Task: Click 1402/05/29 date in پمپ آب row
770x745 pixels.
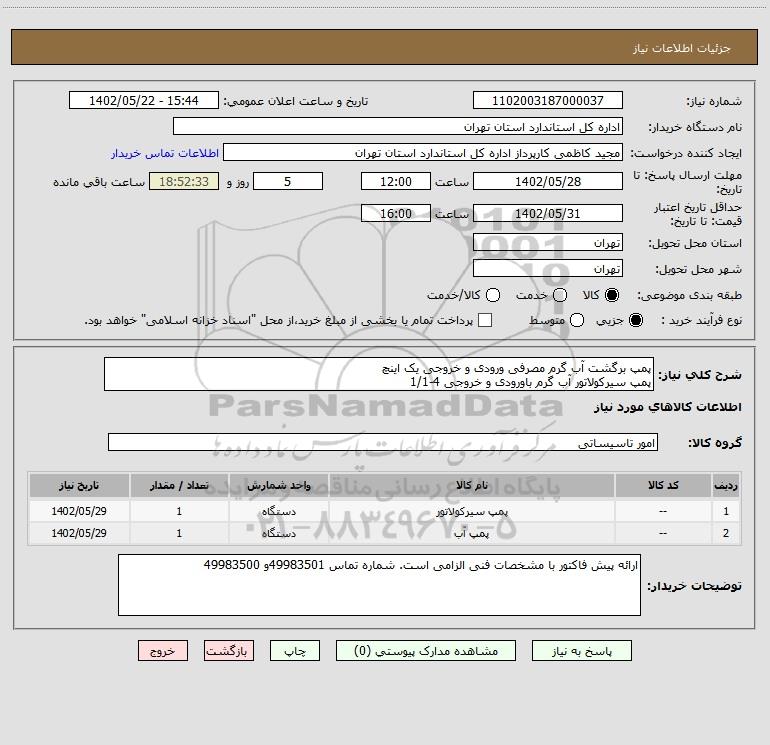Action: coord(79,533)
